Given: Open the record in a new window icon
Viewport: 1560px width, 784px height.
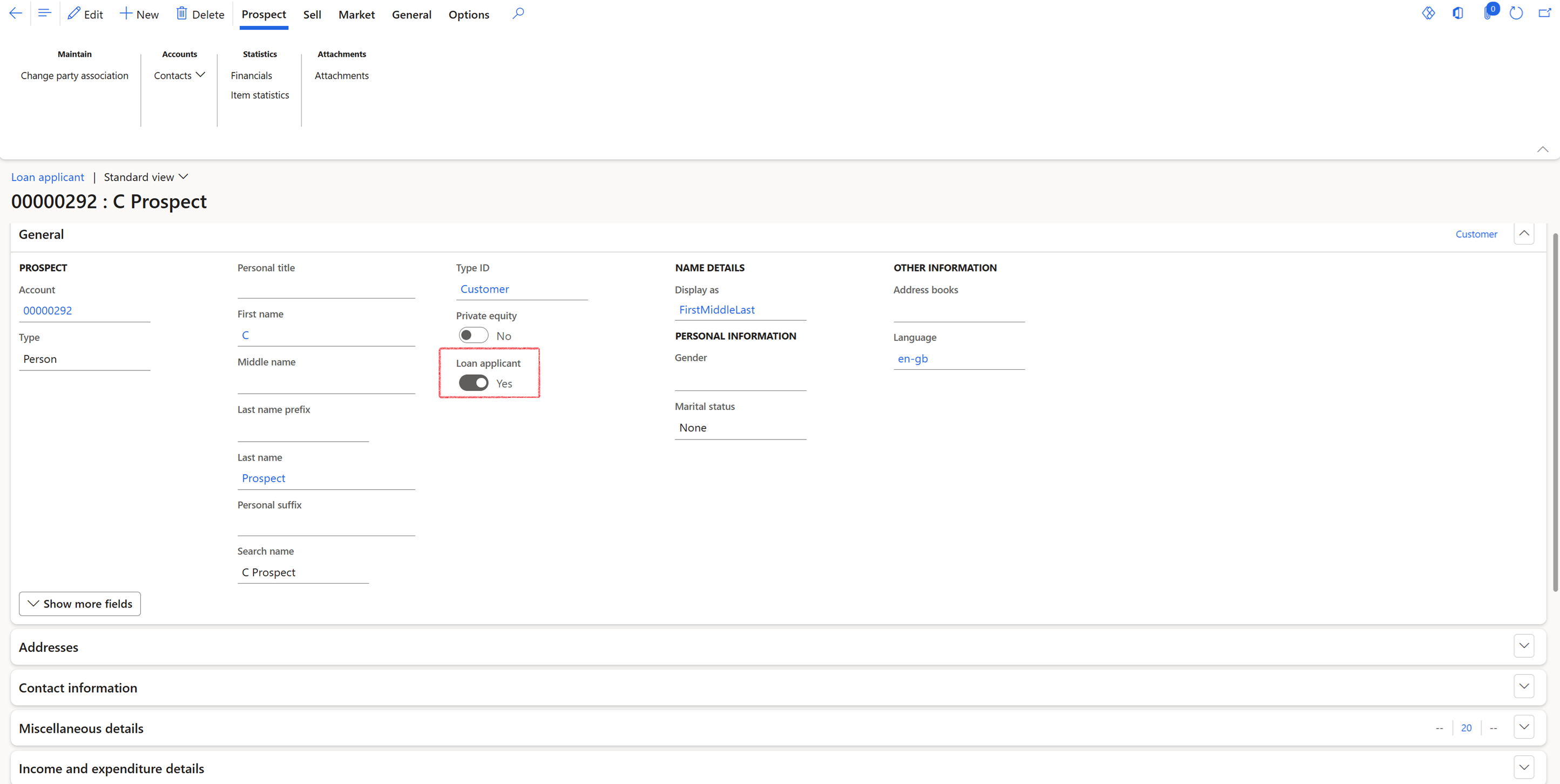Looking at the screenshot, I should click(x=1544, y=13).
